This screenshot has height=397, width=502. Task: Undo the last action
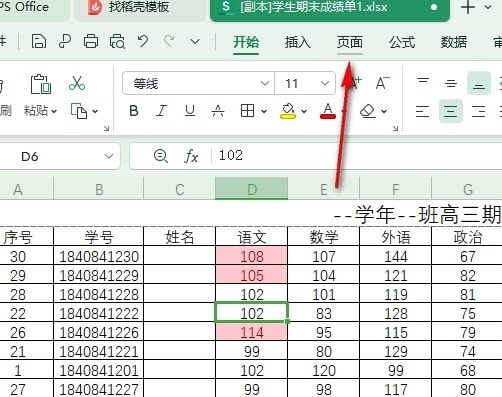[143, 42]
